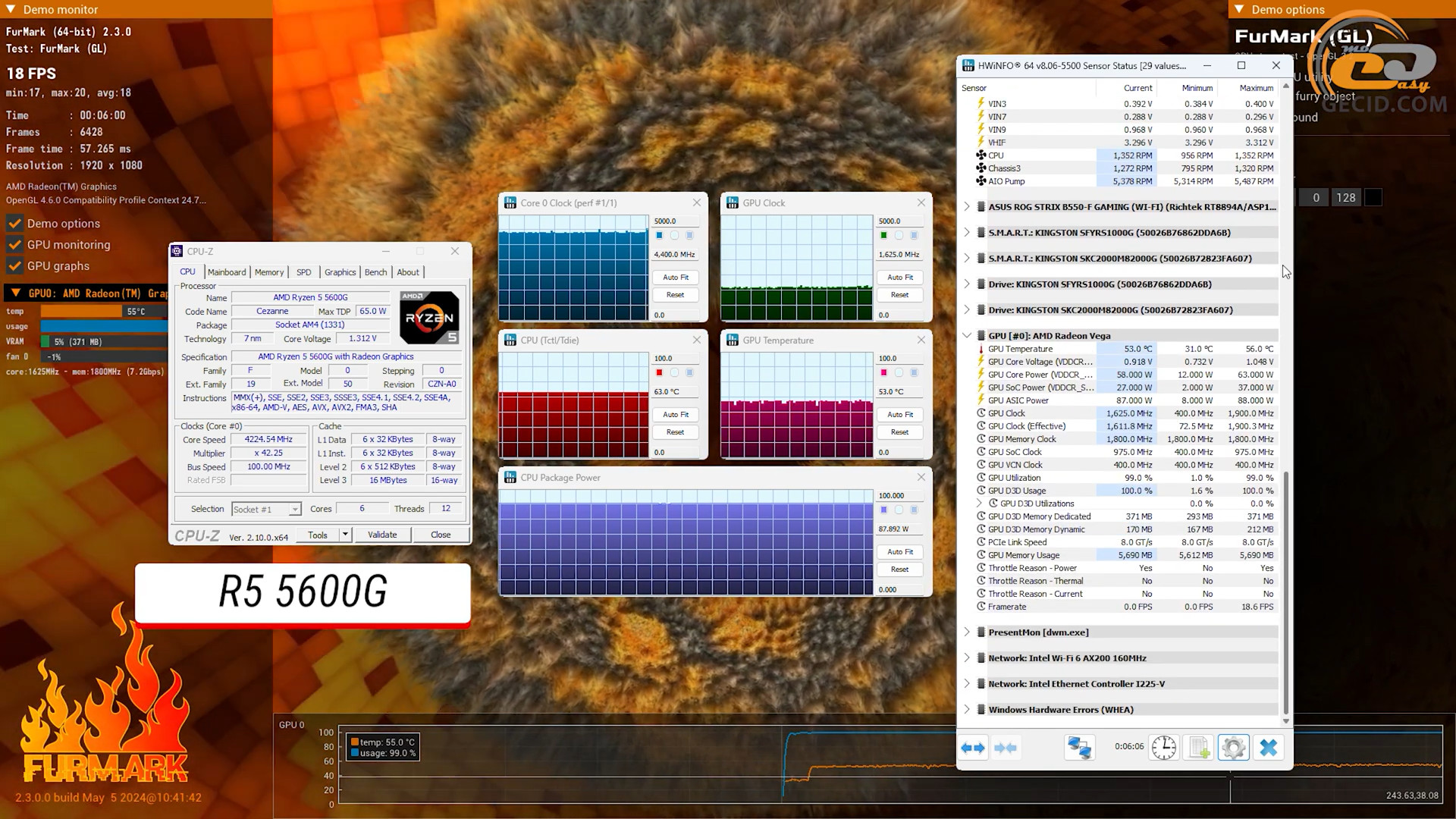Image resolution: width=1456 pixels, height=819 pixels.
Task: Switch to the Mainboard tab in CPU-Z
Action: [x=226, y=272]
